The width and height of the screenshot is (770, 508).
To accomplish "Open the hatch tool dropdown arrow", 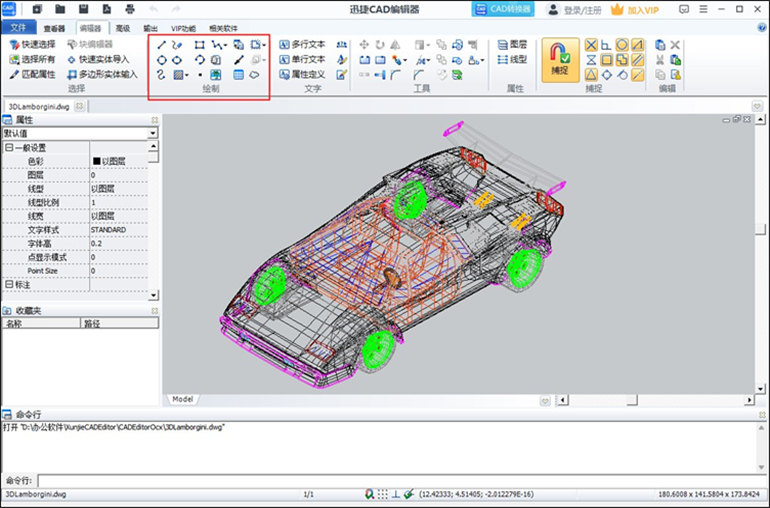I will click(x=187, y=75).
